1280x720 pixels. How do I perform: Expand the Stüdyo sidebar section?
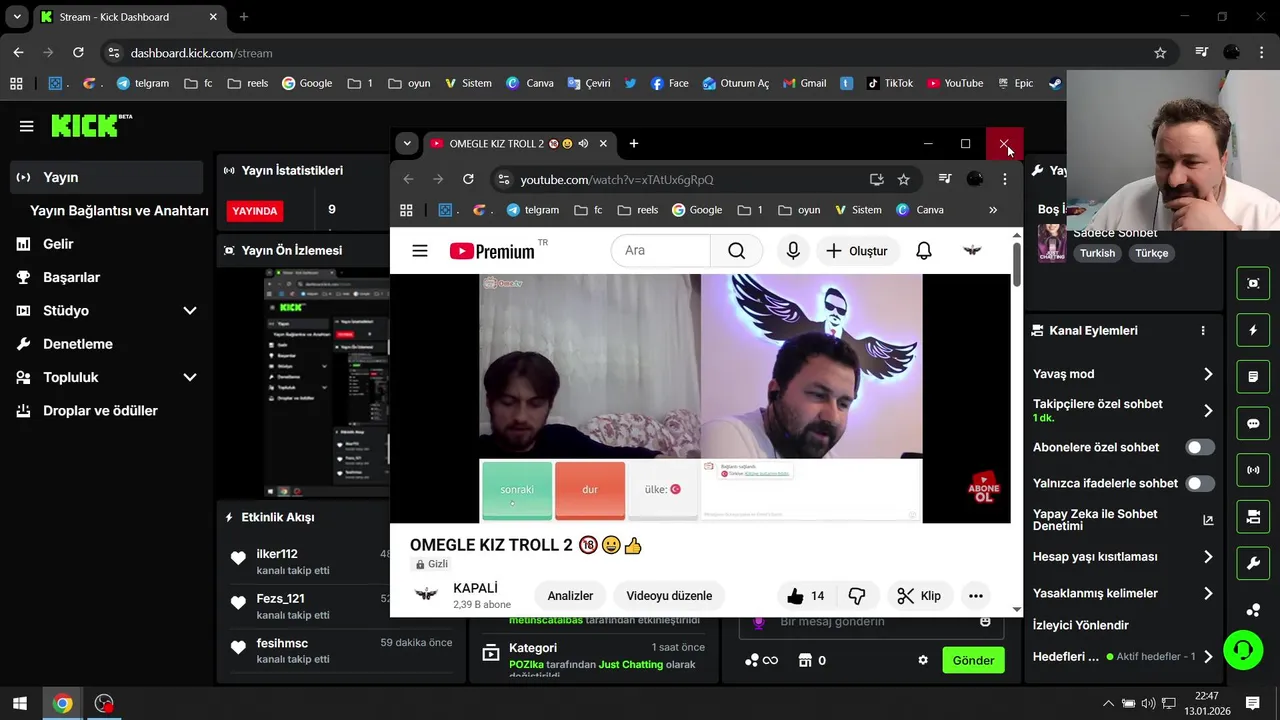pos(190,311)
